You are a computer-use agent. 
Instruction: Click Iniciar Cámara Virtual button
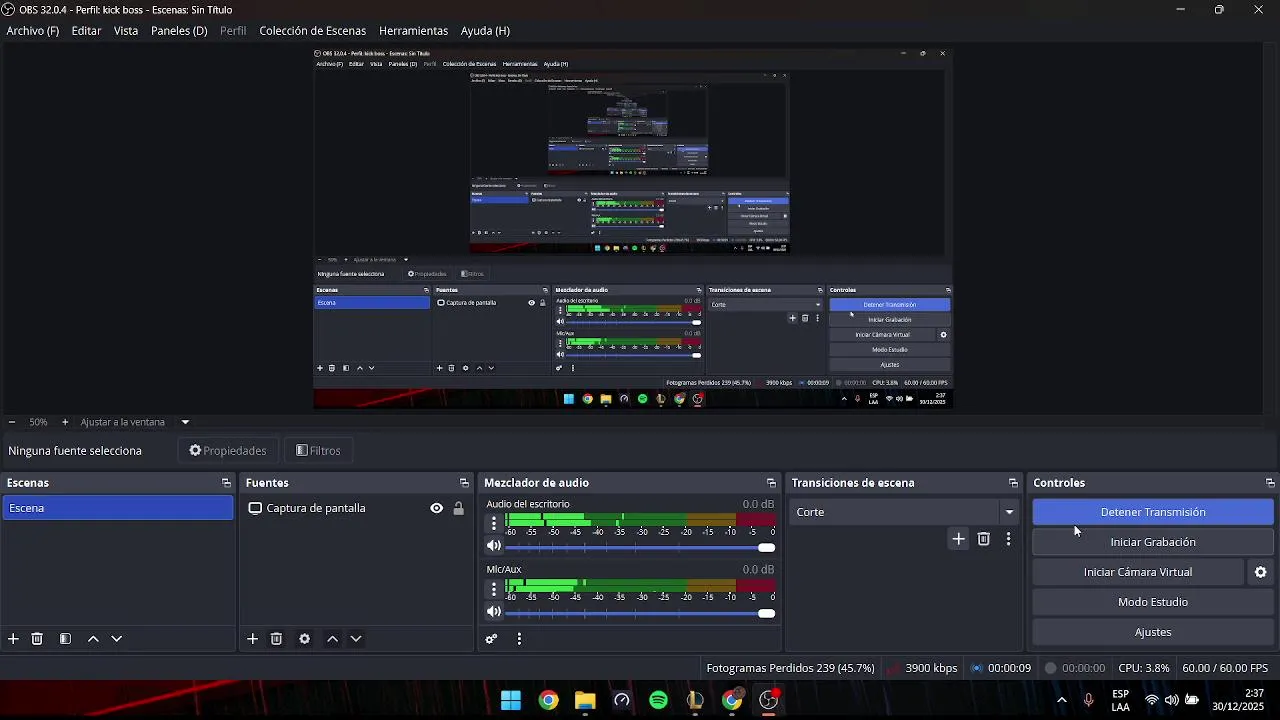(x=1138, y=572)
